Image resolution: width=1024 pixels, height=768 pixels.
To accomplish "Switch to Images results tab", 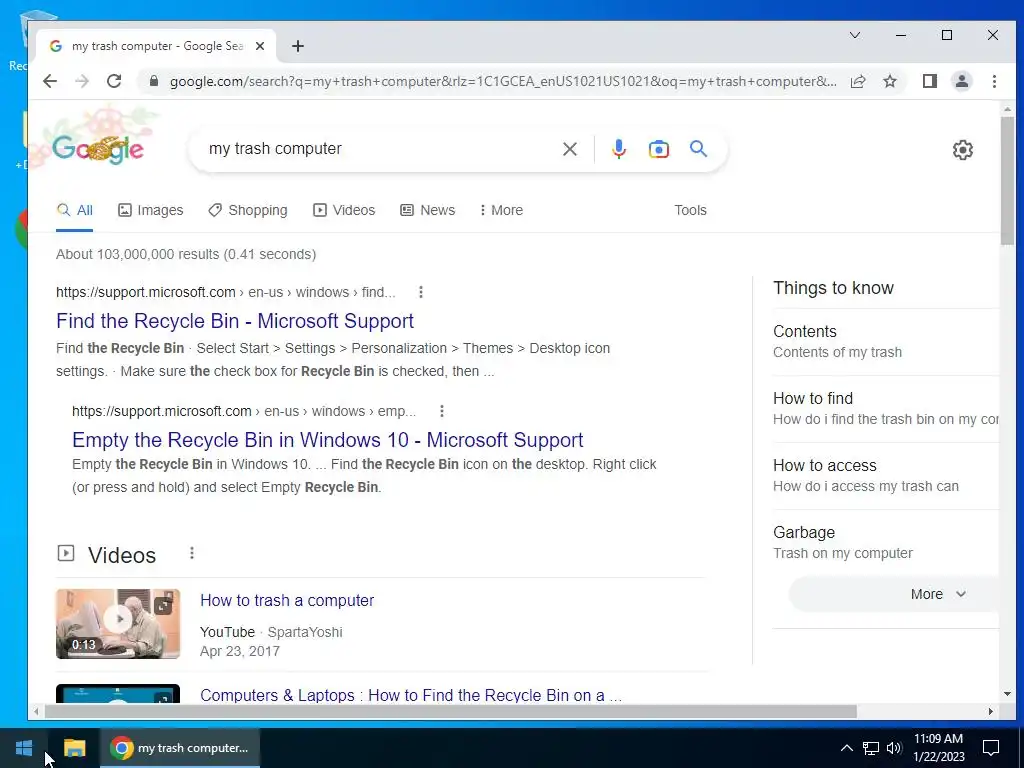I will click(x=151, y=210).
